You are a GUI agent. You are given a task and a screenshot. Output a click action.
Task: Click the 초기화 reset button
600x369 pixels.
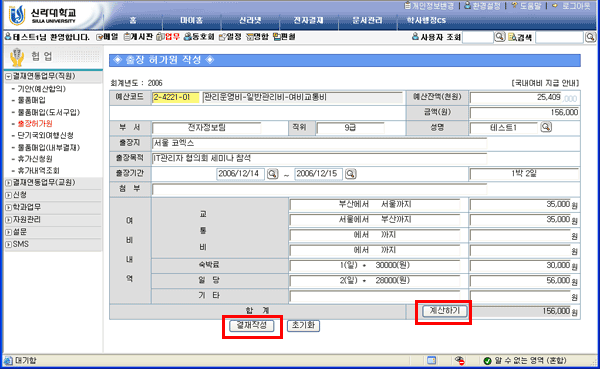303,325
